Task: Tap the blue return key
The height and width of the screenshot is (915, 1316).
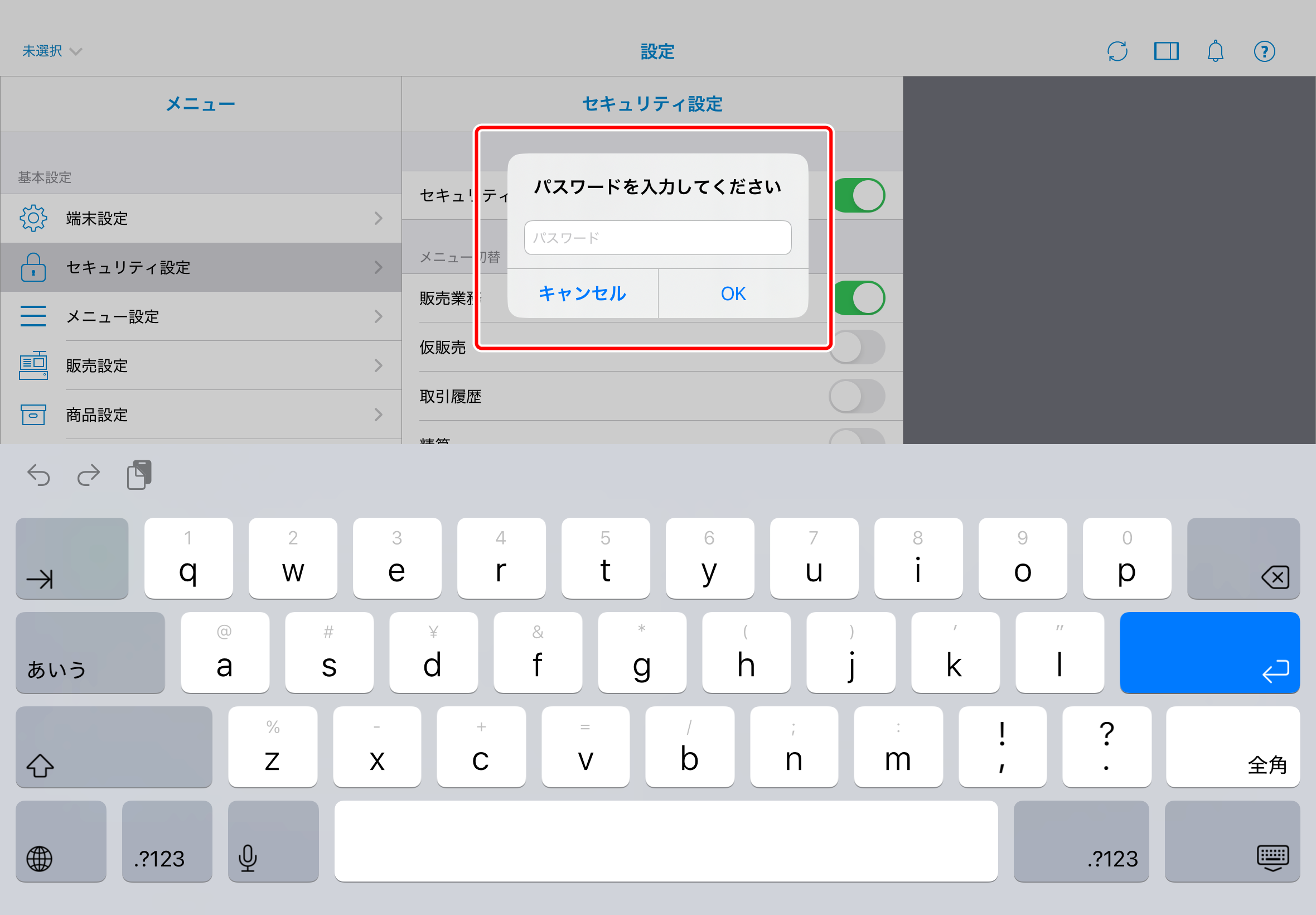Action: pos(1209,652)
